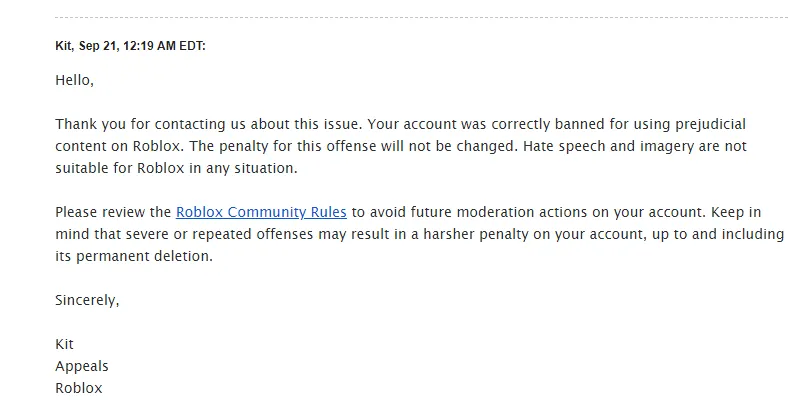Click the "its permanent deletion." line

click(134, 256)
